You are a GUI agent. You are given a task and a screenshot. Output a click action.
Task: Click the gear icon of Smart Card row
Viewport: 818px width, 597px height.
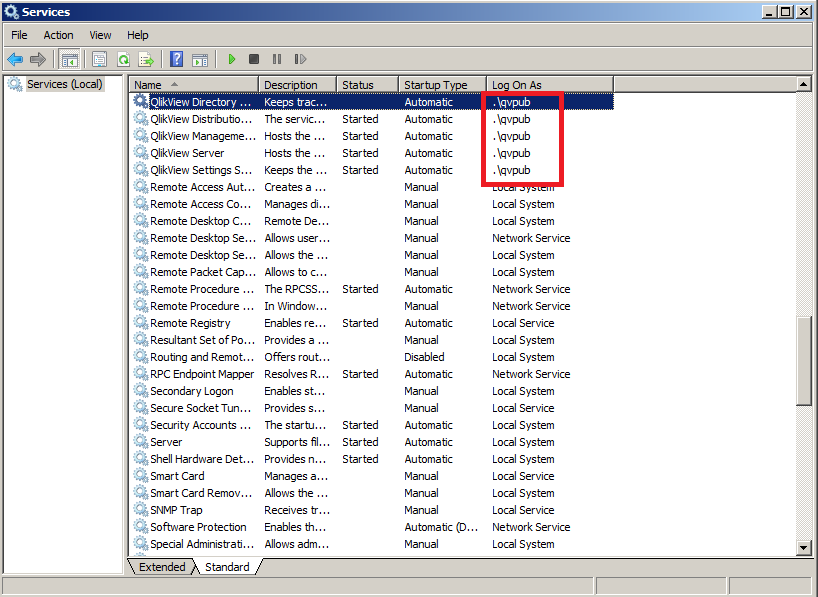click(x=140, y=475)
